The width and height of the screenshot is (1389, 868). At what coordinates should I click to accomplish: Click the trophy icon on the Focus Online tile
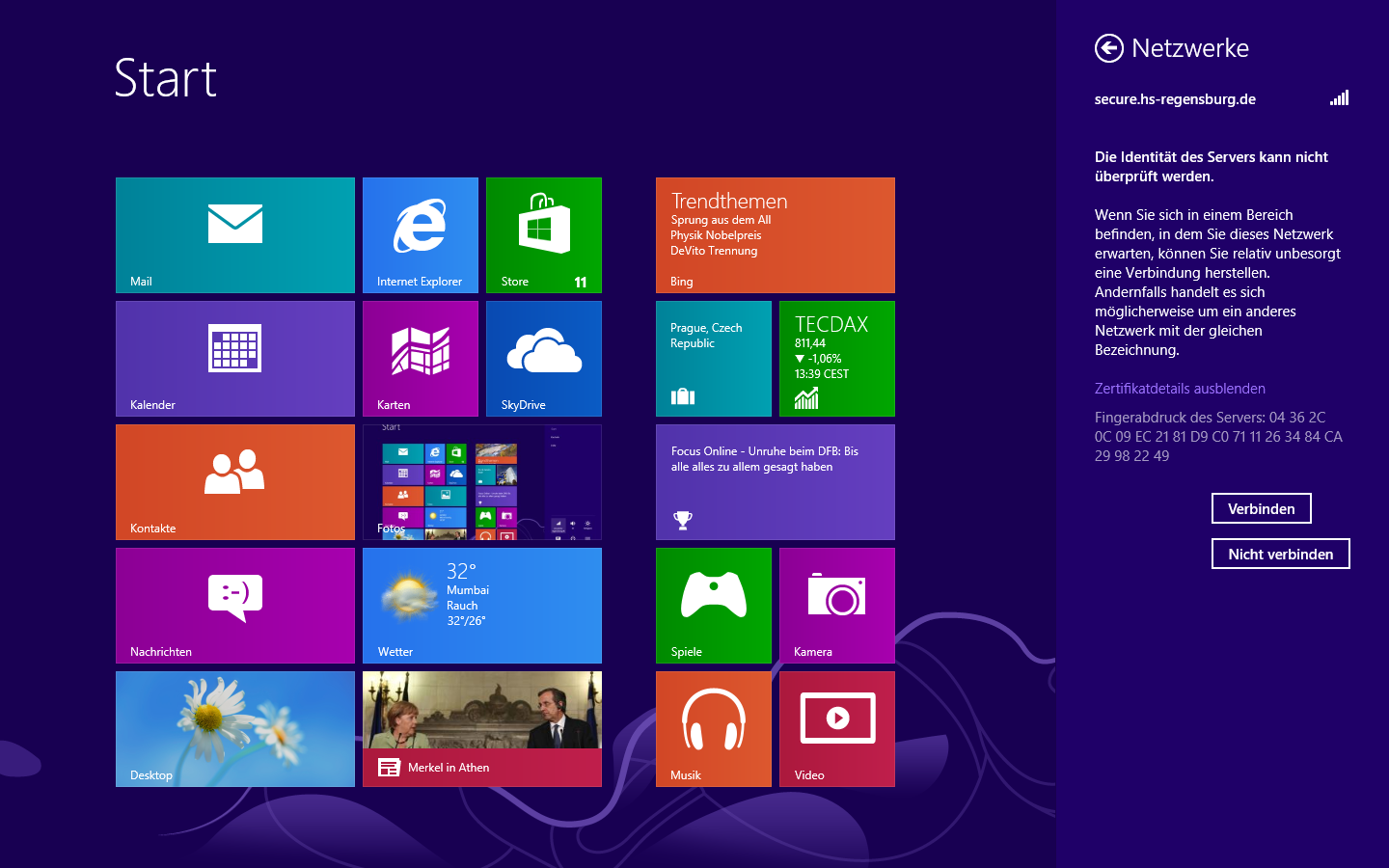(683, 520)
